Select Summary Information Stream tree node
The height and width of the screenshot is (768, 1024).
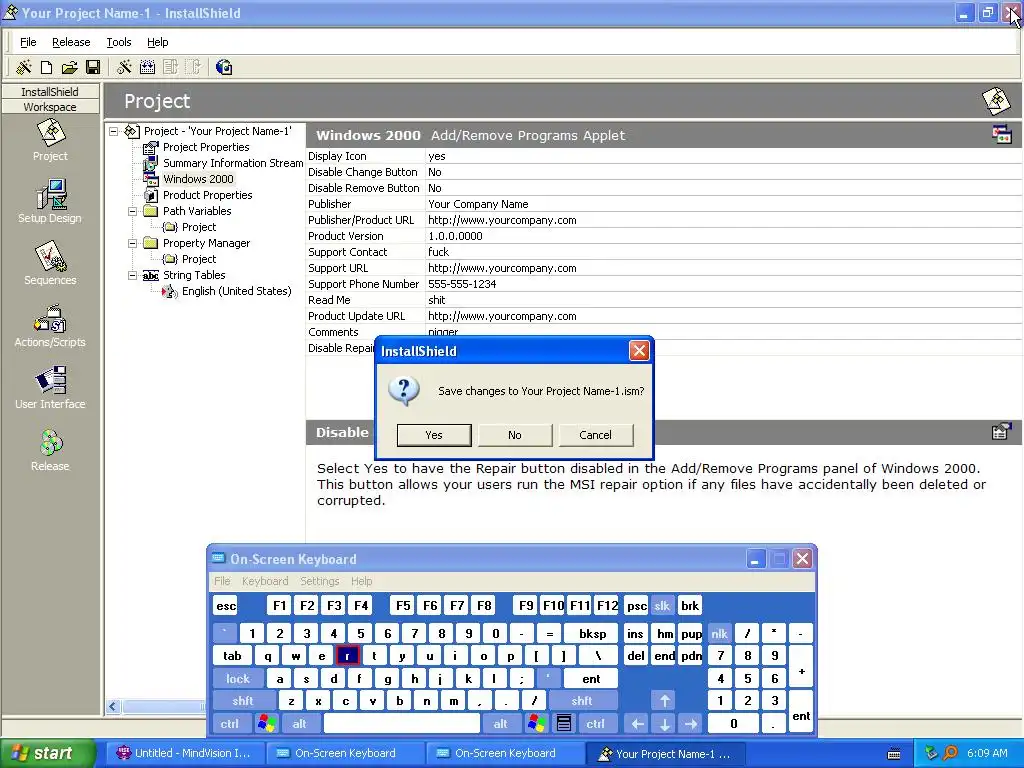point(232,163)
